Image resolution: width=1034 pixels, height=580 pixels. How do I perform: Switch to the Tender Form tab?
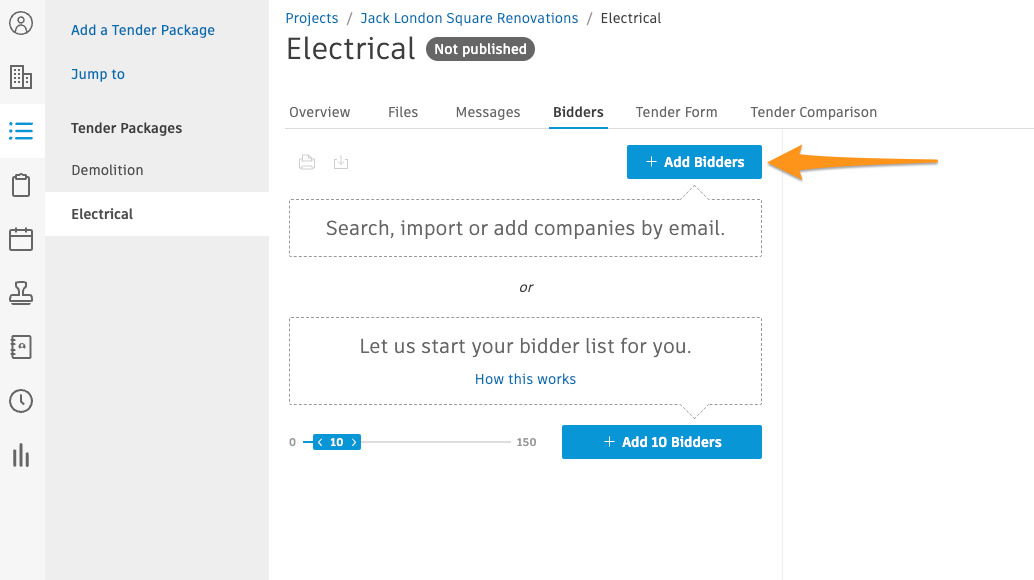[x=677, y=112]
